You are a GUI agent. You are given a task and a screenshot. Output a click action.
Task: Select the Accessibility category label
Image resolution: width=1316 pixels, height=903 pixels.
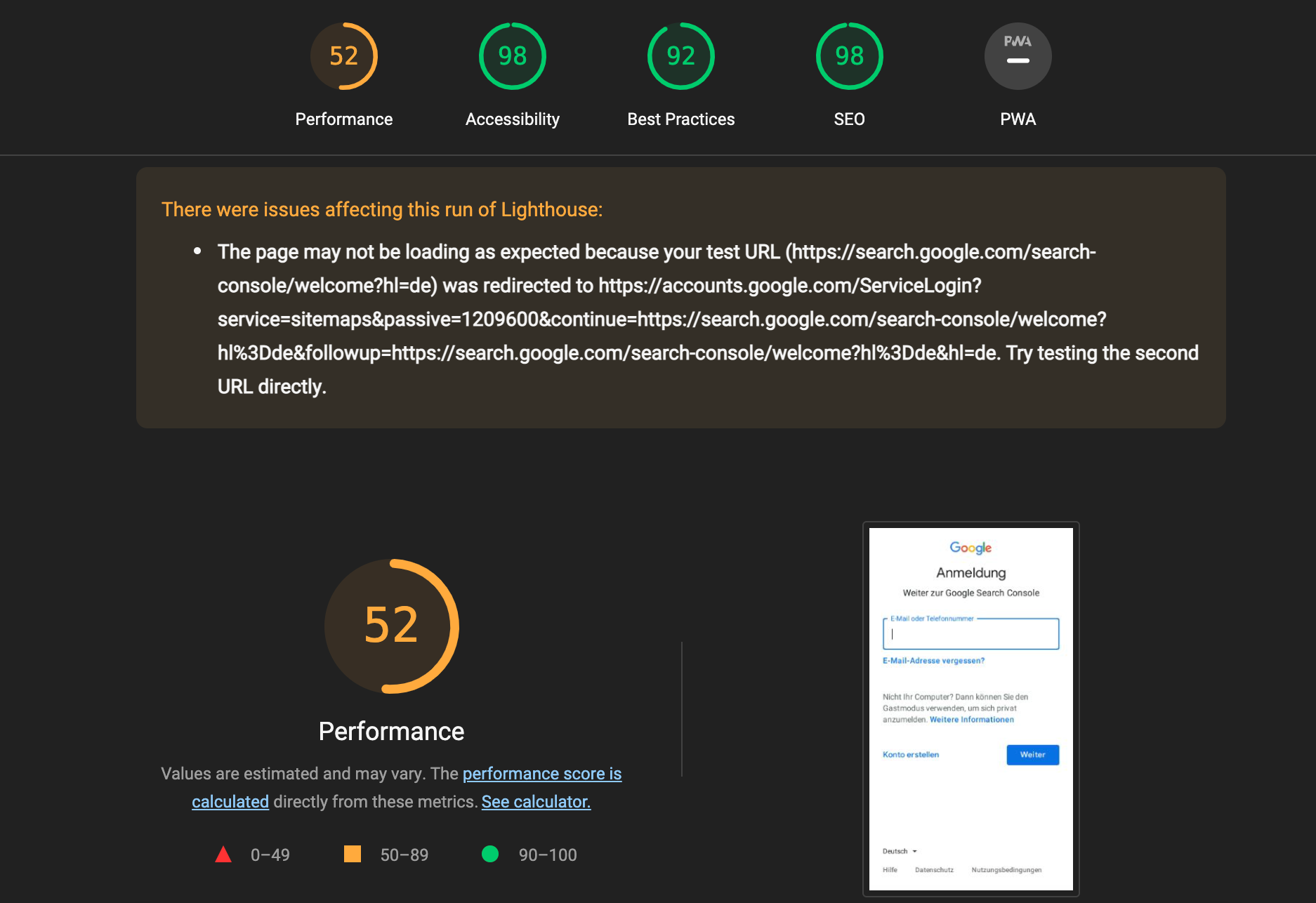tap(513, 119)
